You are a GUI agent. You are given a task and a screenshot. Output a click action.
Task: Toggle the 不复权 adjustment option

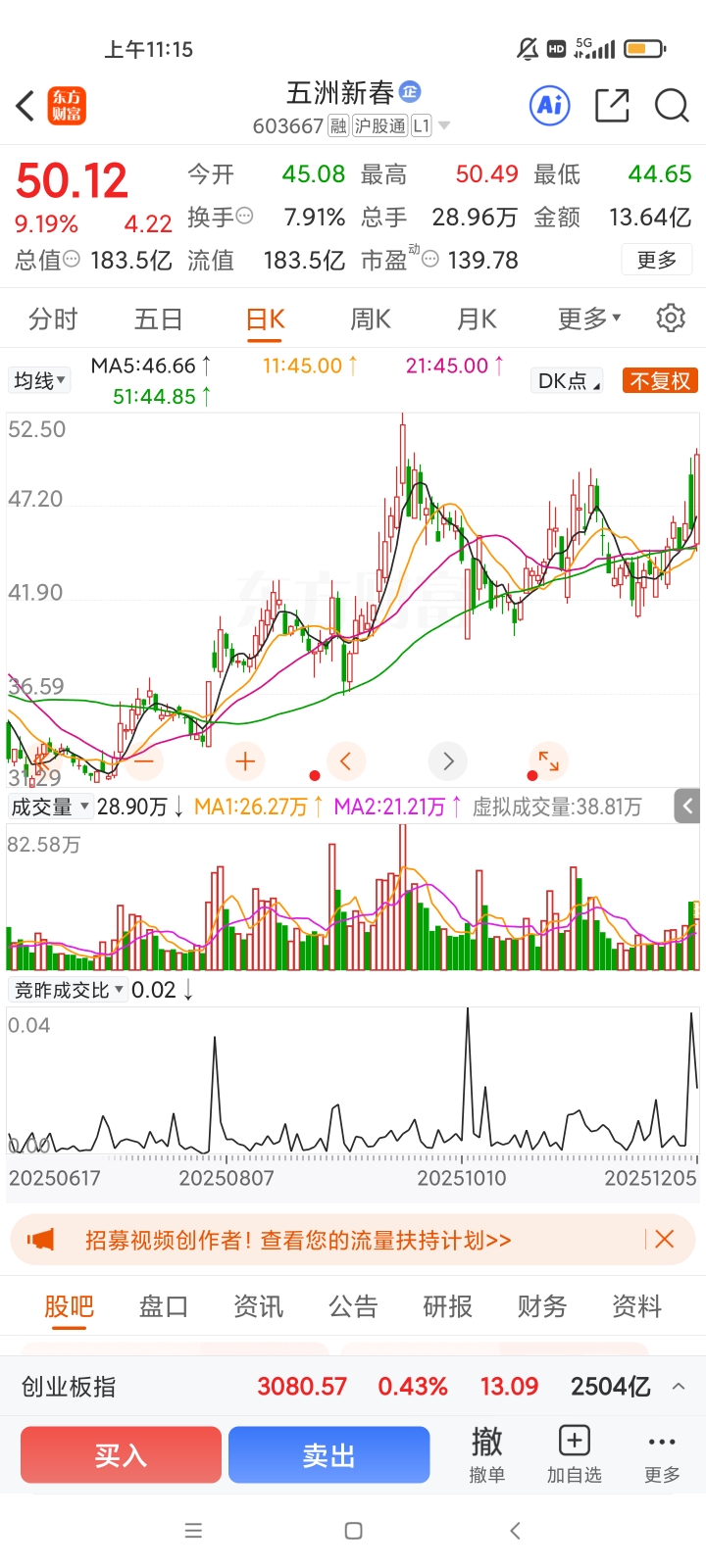(660, 381)
